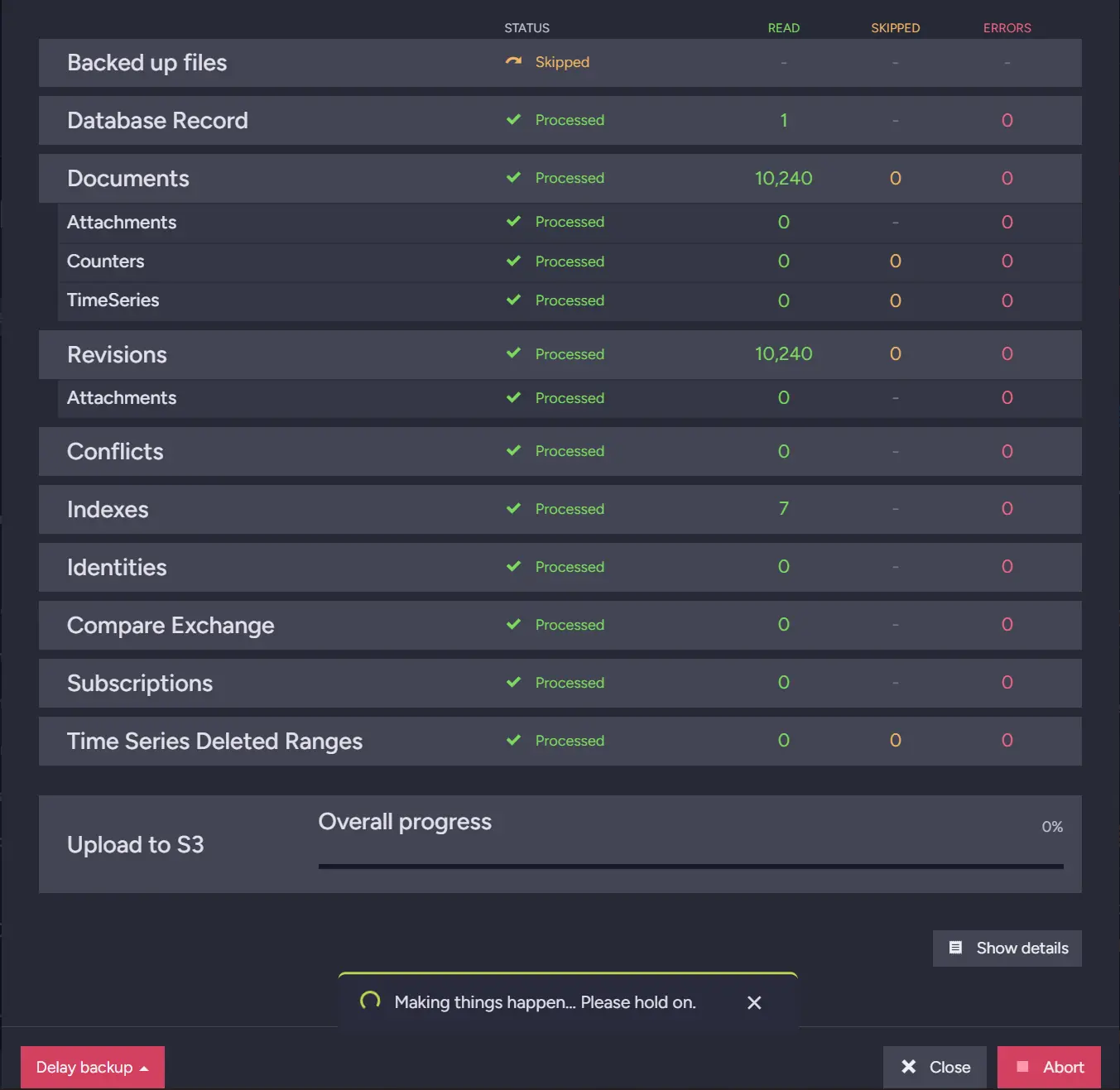This screenshot has width=1120, height=1090.
Task: Click the TimeSeries sub-row under Documents
Action: [113, 300]
